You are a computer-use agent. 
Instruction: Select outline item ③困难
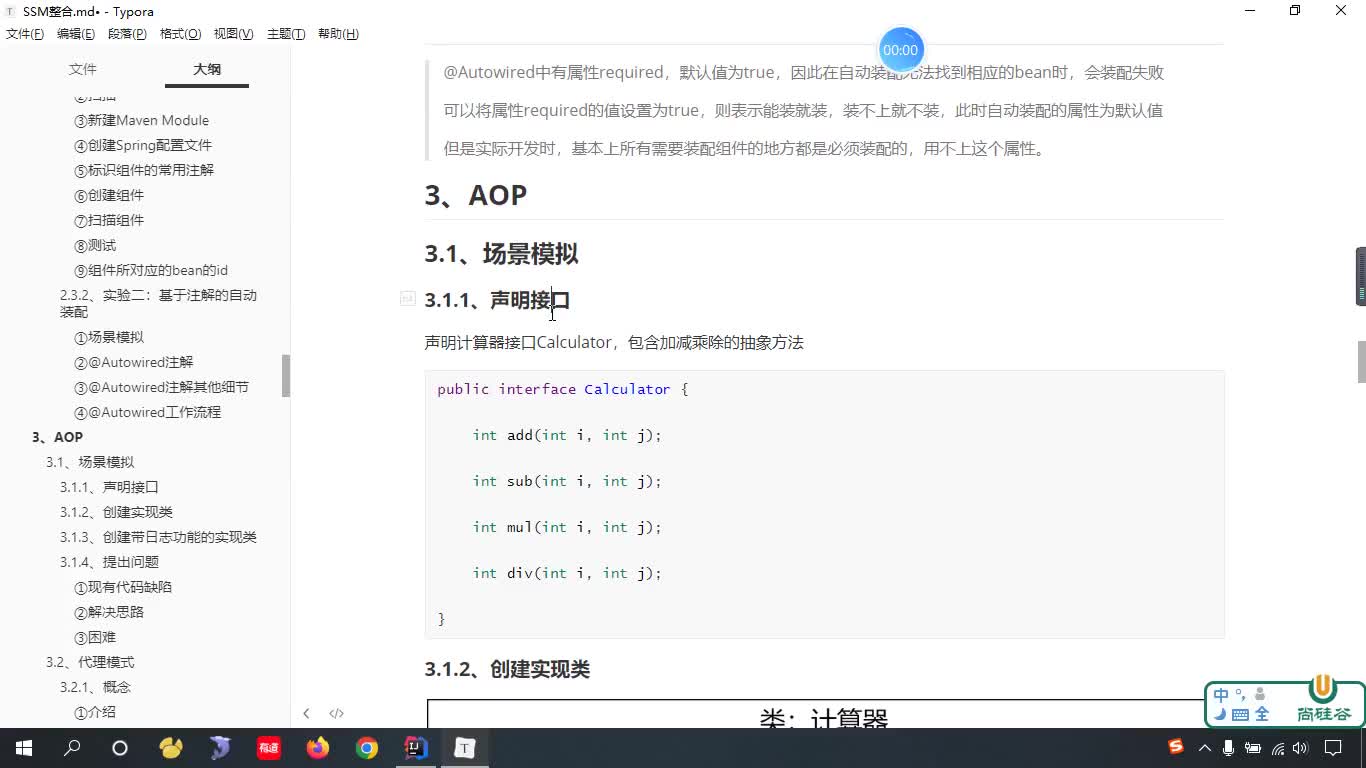pos(95,637)
